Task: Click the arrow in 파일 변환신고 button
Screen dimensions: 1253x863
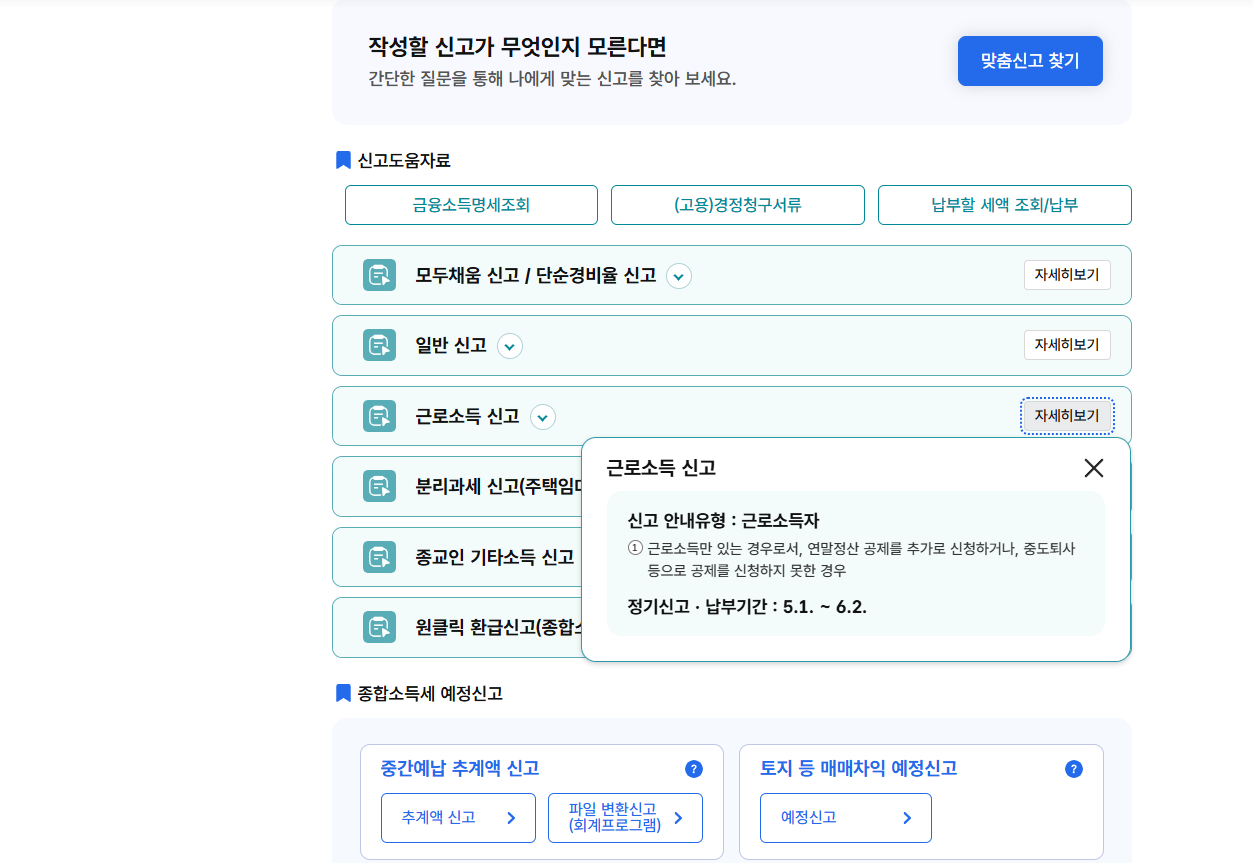Action: coord(678,818)
